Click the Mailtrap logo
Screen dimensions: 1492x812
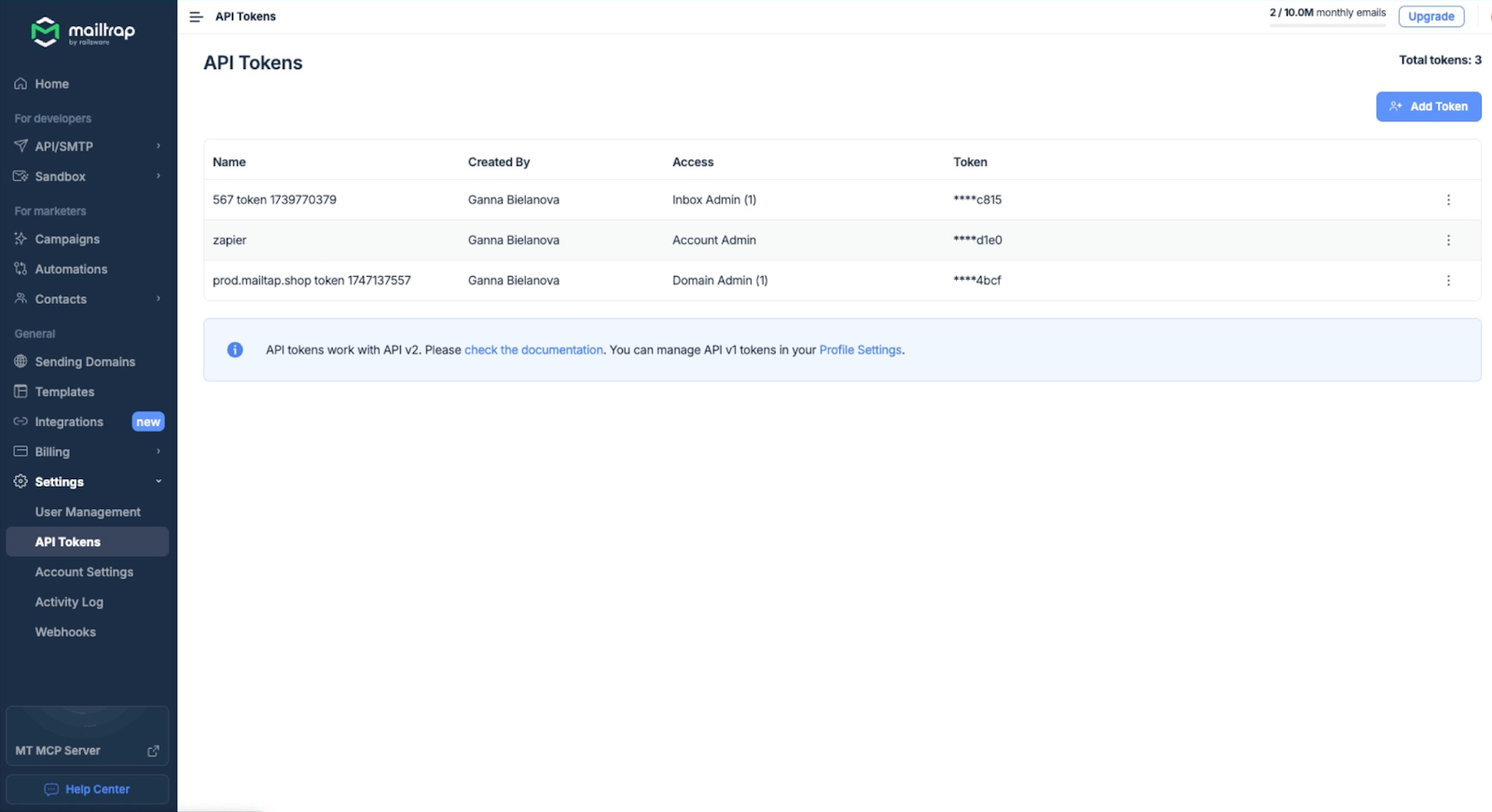point(83,32)
